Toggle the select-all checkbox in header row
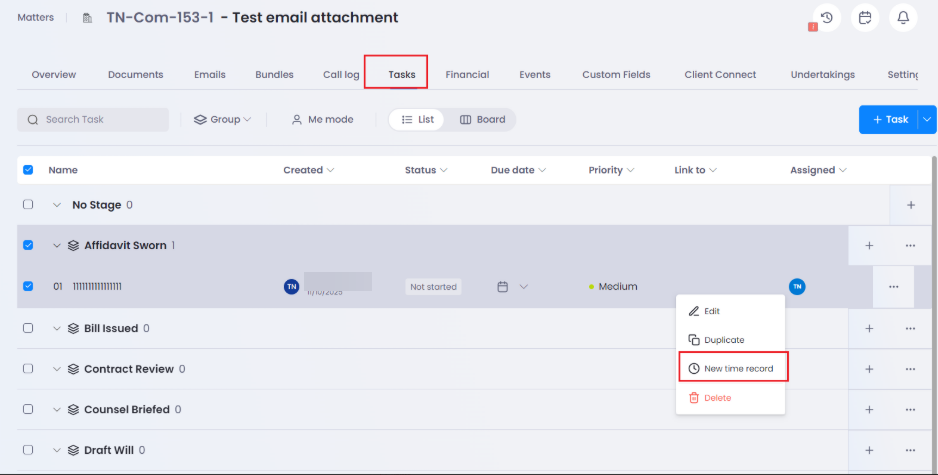The width and height of the screenshot is (938, 475). [x=28, y=170]
